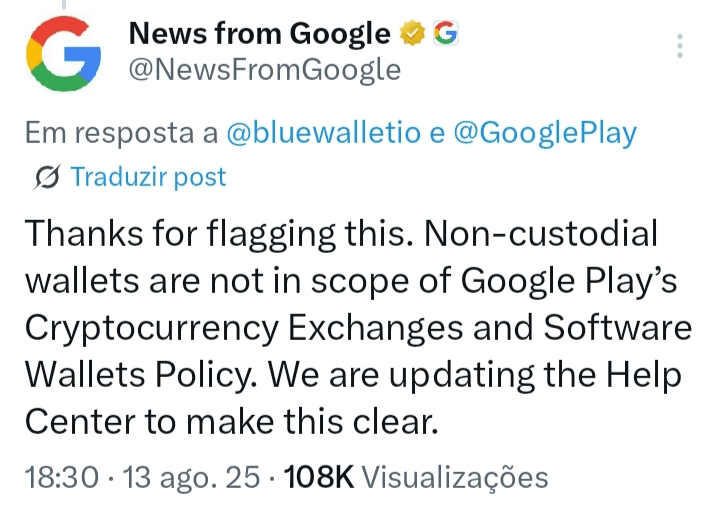Image resolution: width=720 pixels, height=505 pixels.
Task: Click the Visualizações label
Action: tap(455, 477)
